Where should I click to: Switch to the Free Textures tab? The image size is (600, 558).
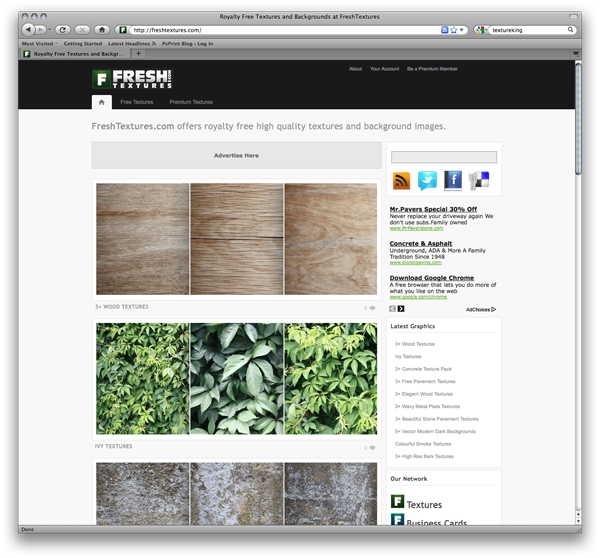pos(137,102)
